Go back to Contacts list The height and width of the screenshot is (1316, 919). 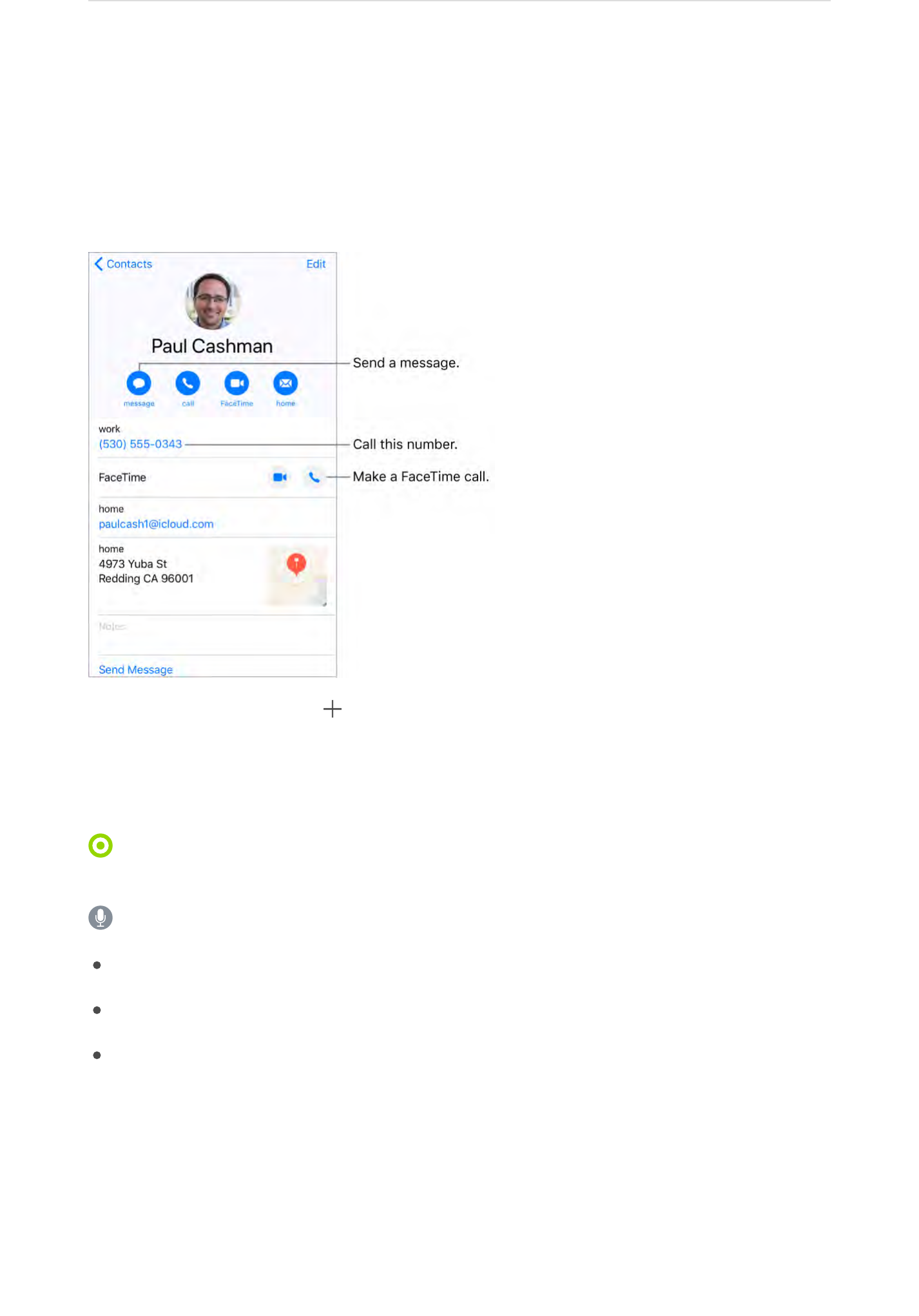123,264
